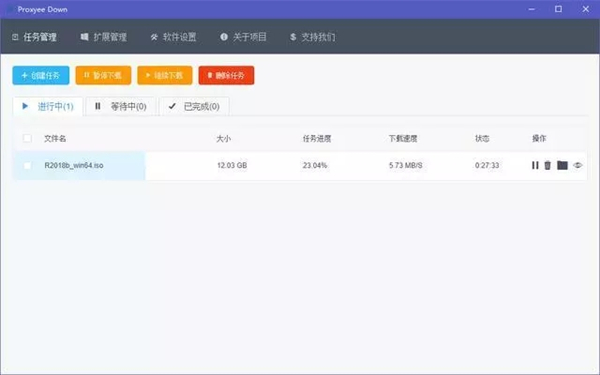
Task: Open the 软件设置 menu item
Action: pyautogui.click(x=173, y=37)
